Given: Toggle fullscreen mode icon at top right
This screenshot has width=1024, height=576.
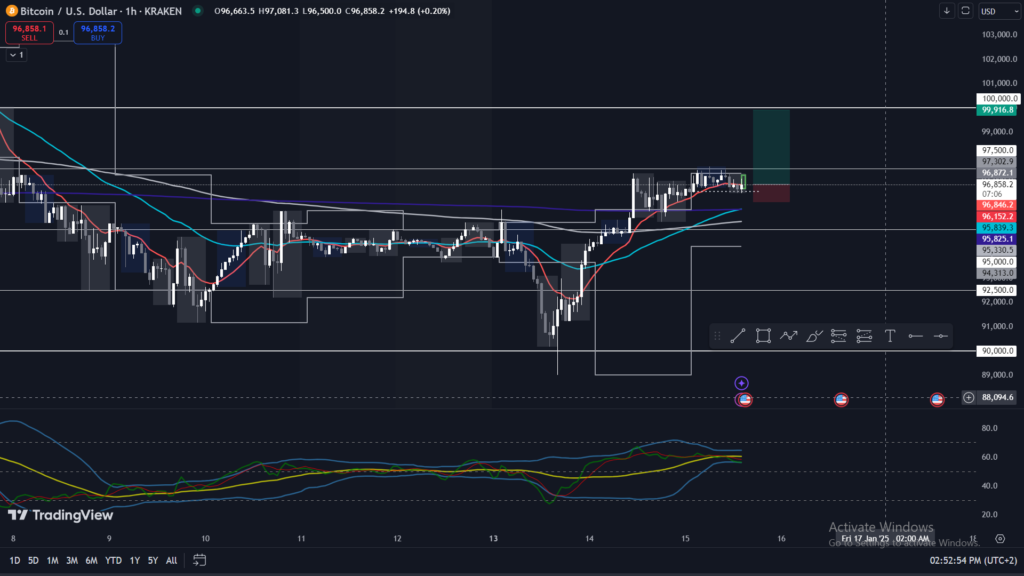Looking at the screenshot, I should (x=965, y=11).
